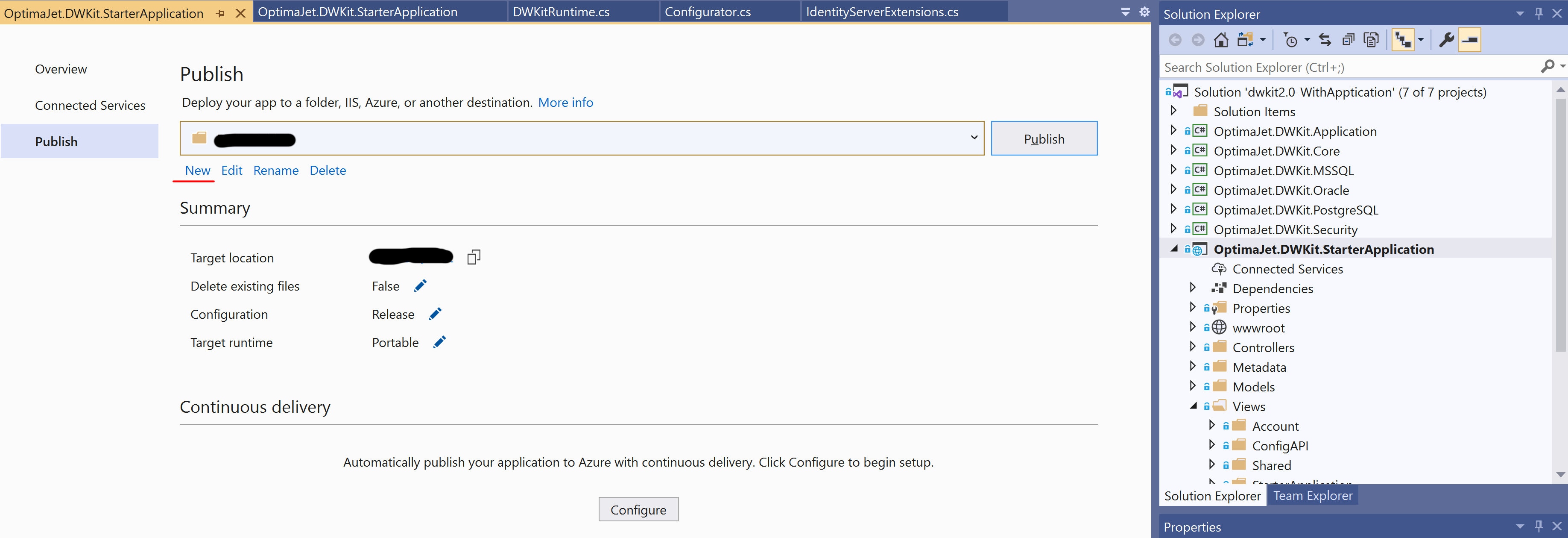Switch to Team Explorer tab

click(x=1312, y=495)
